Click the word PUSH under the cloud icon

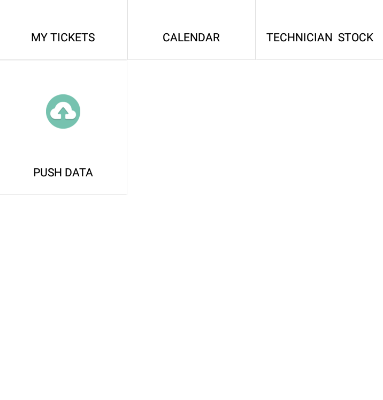[x=48, y=172]
